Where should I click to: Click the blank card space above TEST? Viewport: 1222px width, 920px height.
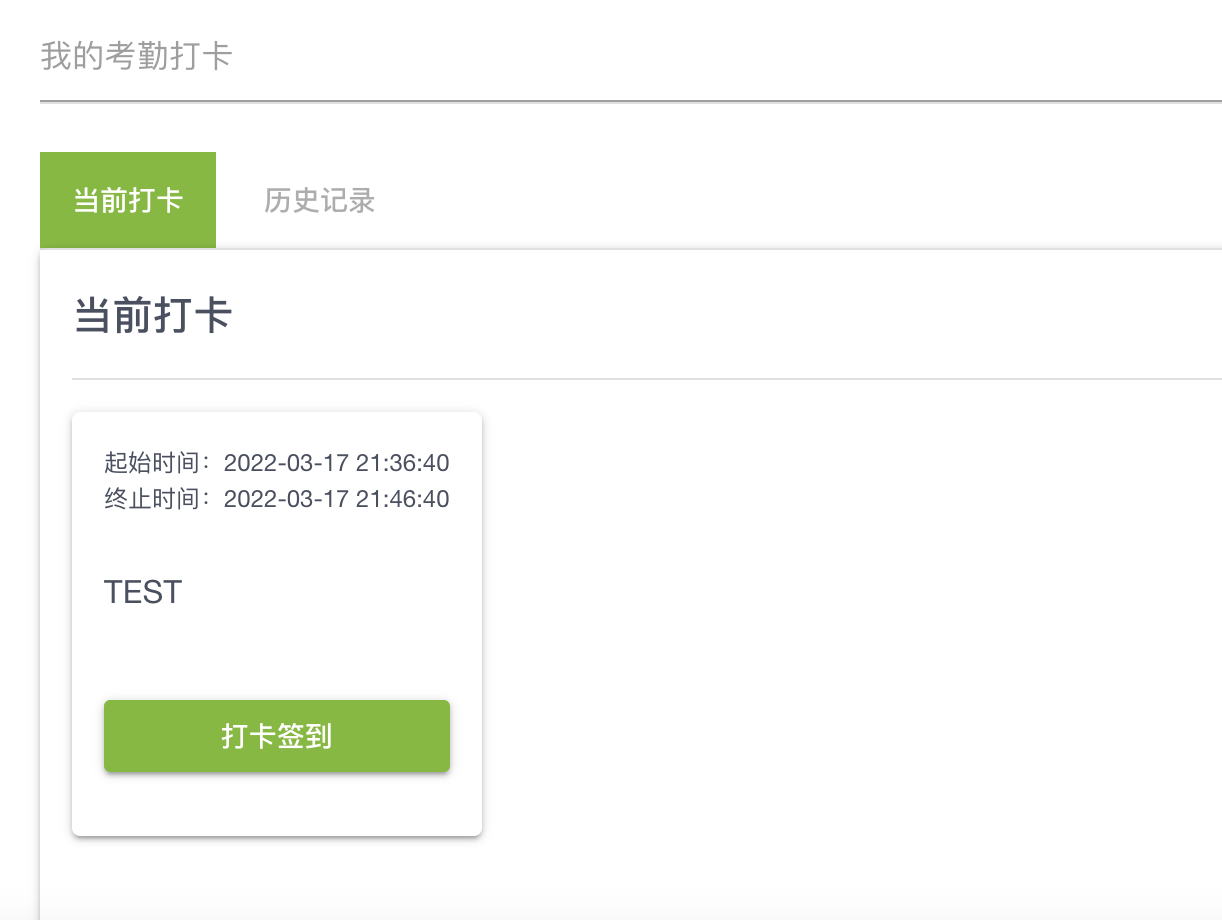click(276, 540)
